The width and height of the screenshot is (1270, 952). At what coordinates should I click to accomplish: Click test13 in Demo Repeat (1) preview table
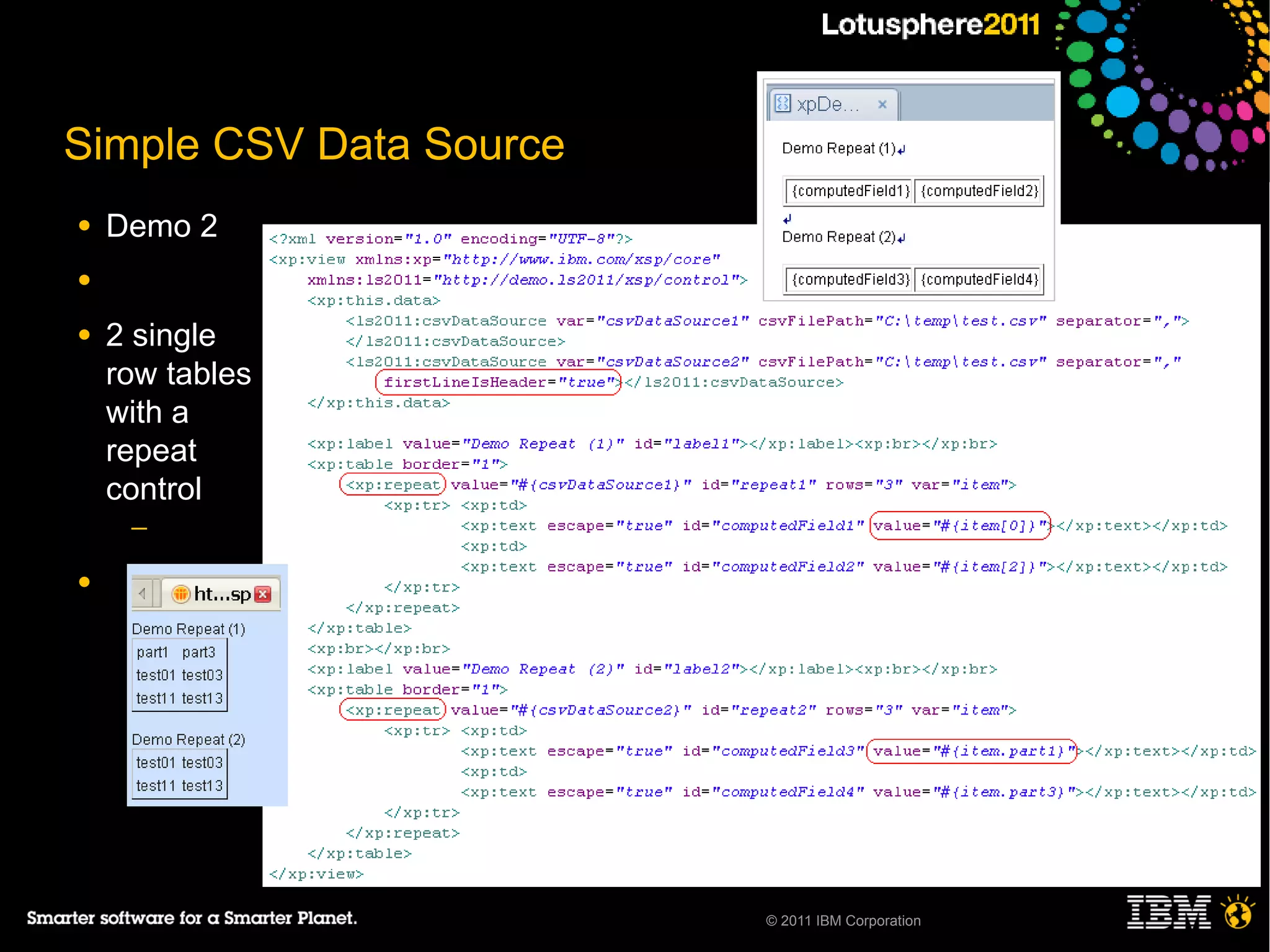(x=202, y=698)
